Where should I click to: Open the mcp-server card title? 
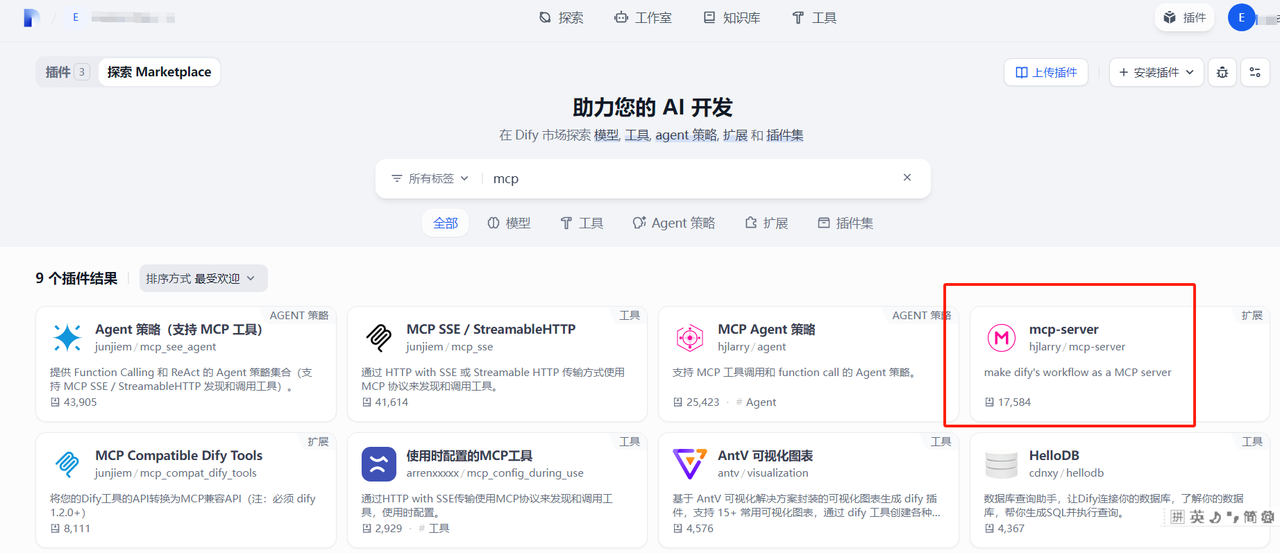coord(1064,329)
